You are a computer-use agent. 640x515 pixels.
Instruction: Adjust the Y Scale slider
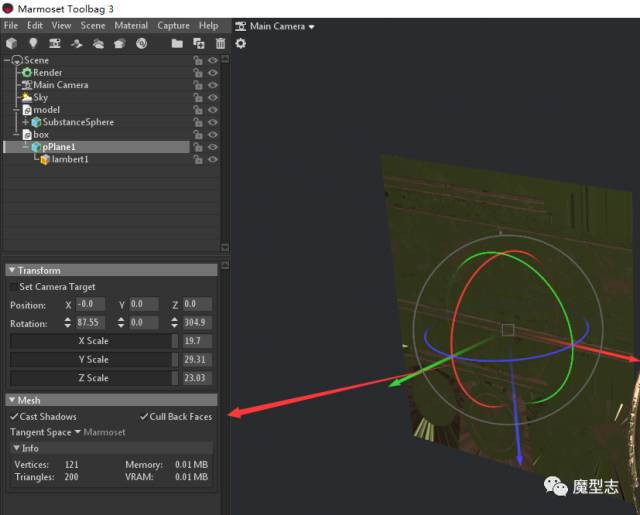click(94, 360)
